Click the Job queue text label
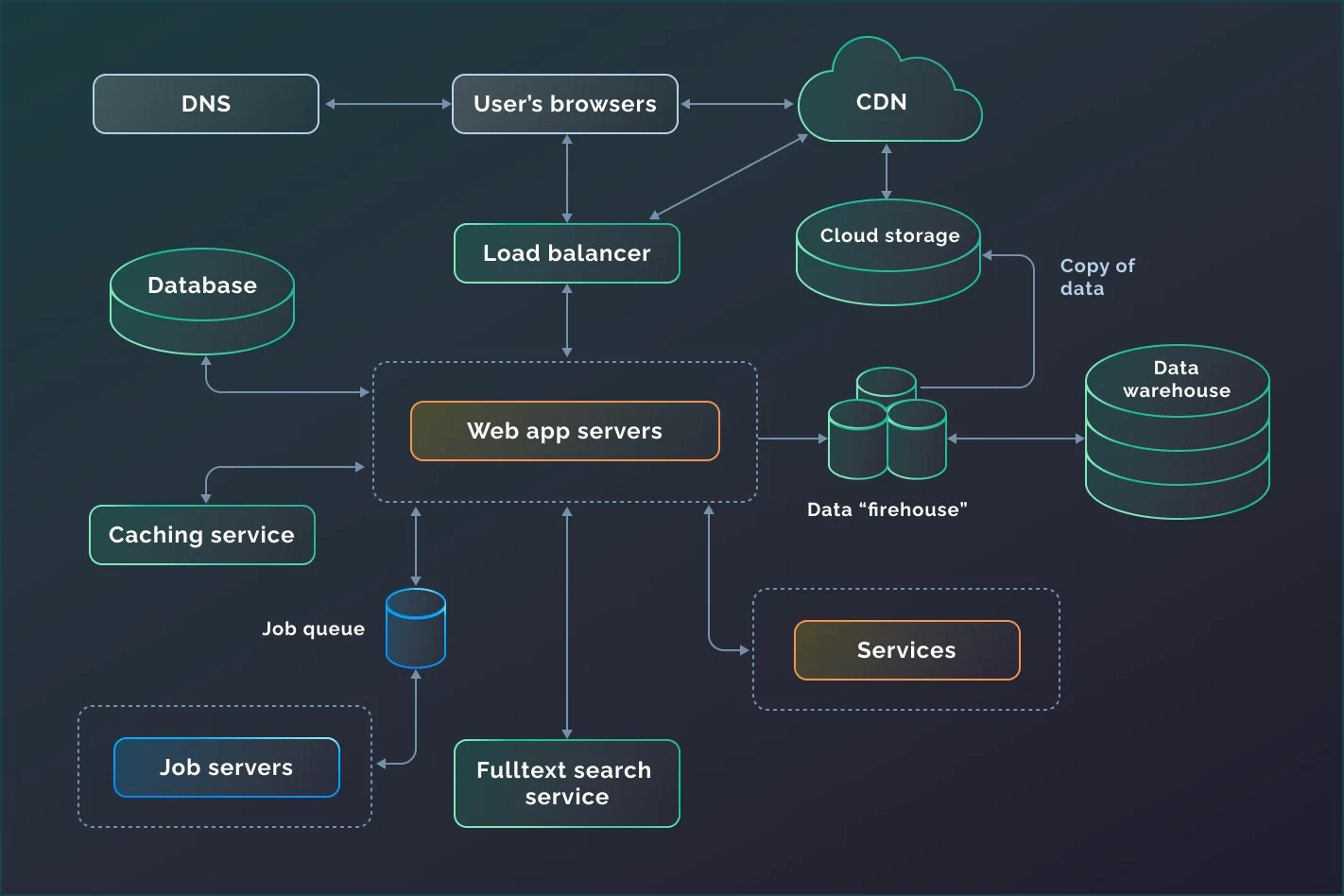This screenshot has width=1344, height=896. pyautogui.click(x=313, y=629)
